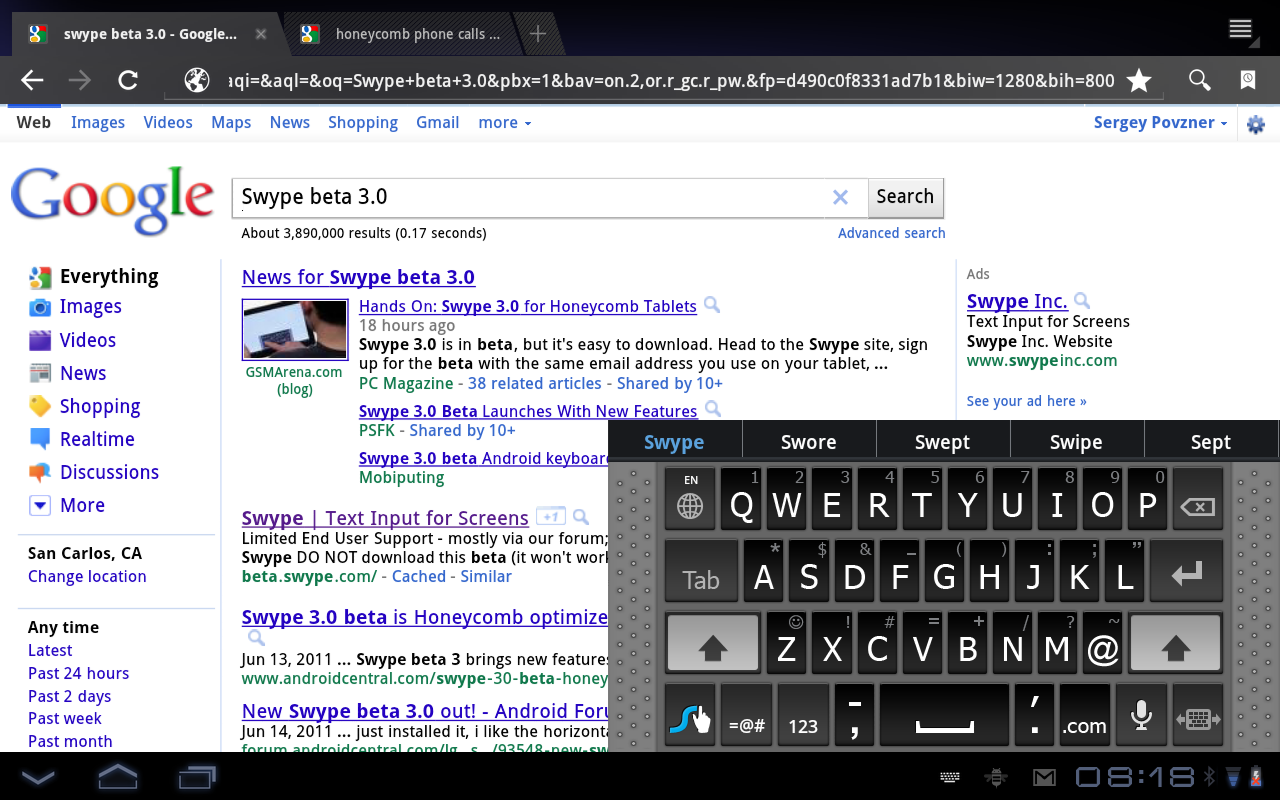This screenshot has width=1280, height=800.
Task: Open browser search via magnifier icon
Action: tap(1199, 81)
